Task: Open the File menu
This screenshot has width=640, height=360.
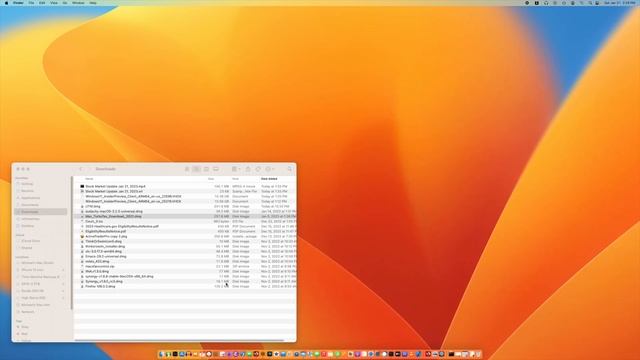Action: tap(31, 3)
